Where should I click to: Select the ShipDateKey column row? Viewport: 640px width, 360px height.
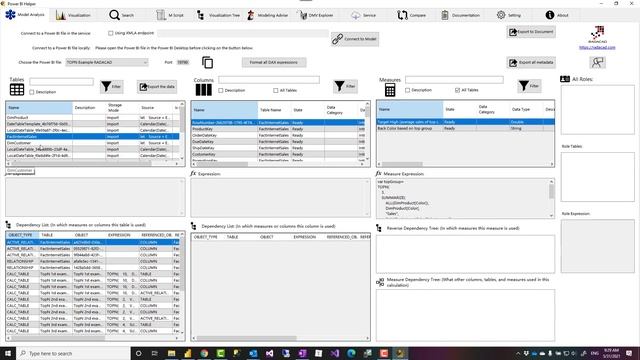(x=278, y=148)
